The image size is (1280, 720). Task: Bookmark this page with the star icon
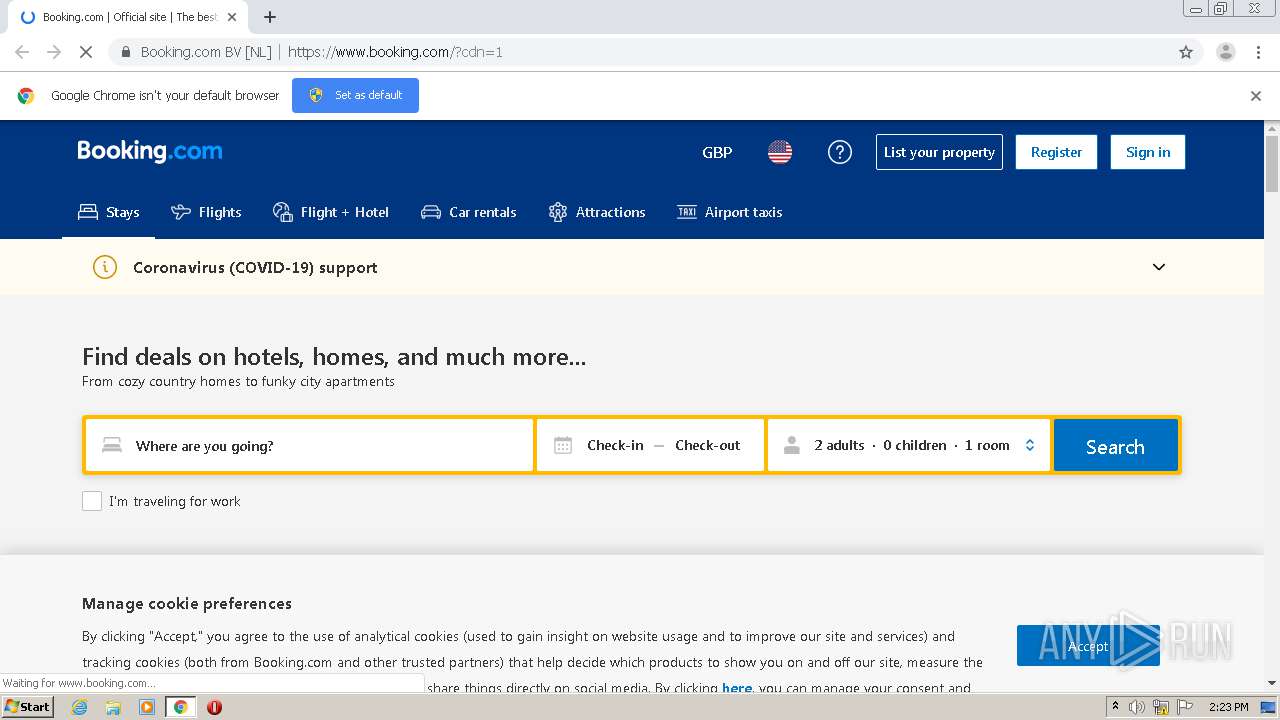(1186, 52)
